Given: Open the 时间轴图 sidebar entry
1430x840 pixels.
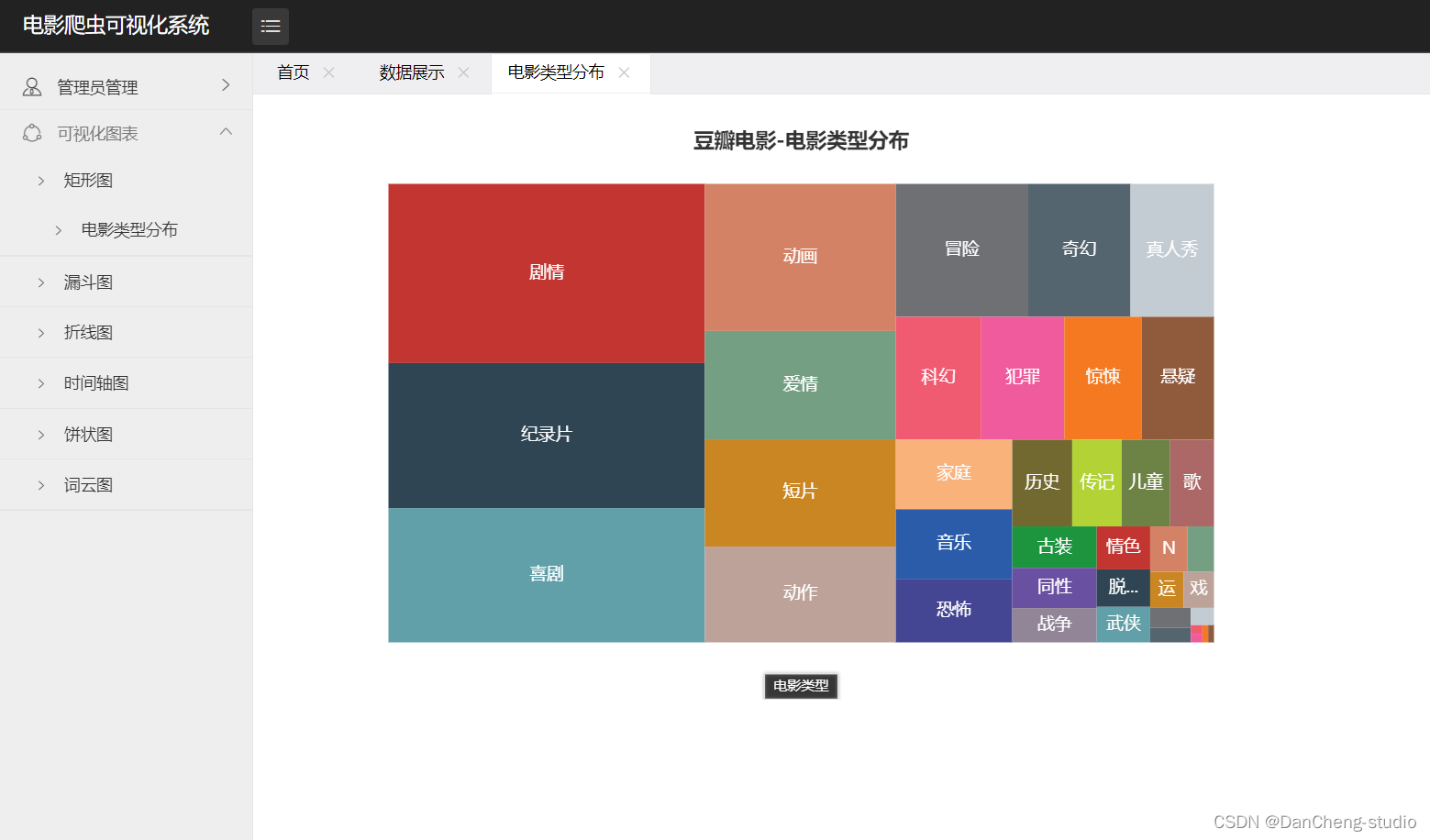Looking at the screenshot, I should point(127,383).
